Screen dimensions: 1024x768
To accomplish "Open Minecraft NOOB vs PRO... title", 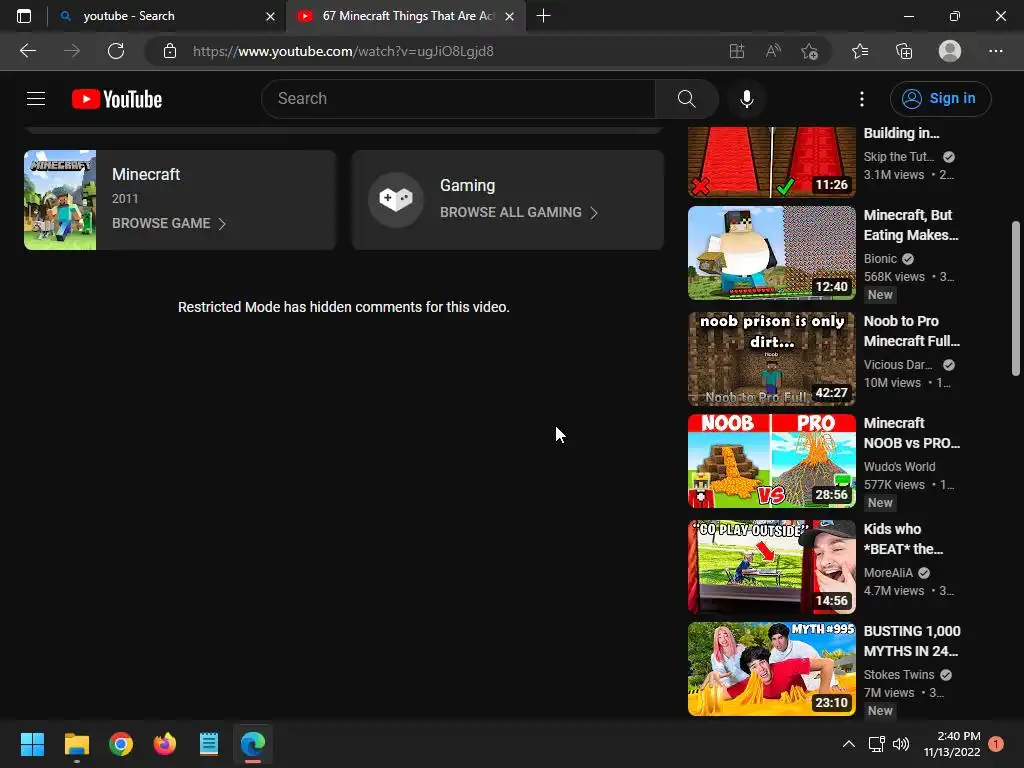I will tap(912, 433).
